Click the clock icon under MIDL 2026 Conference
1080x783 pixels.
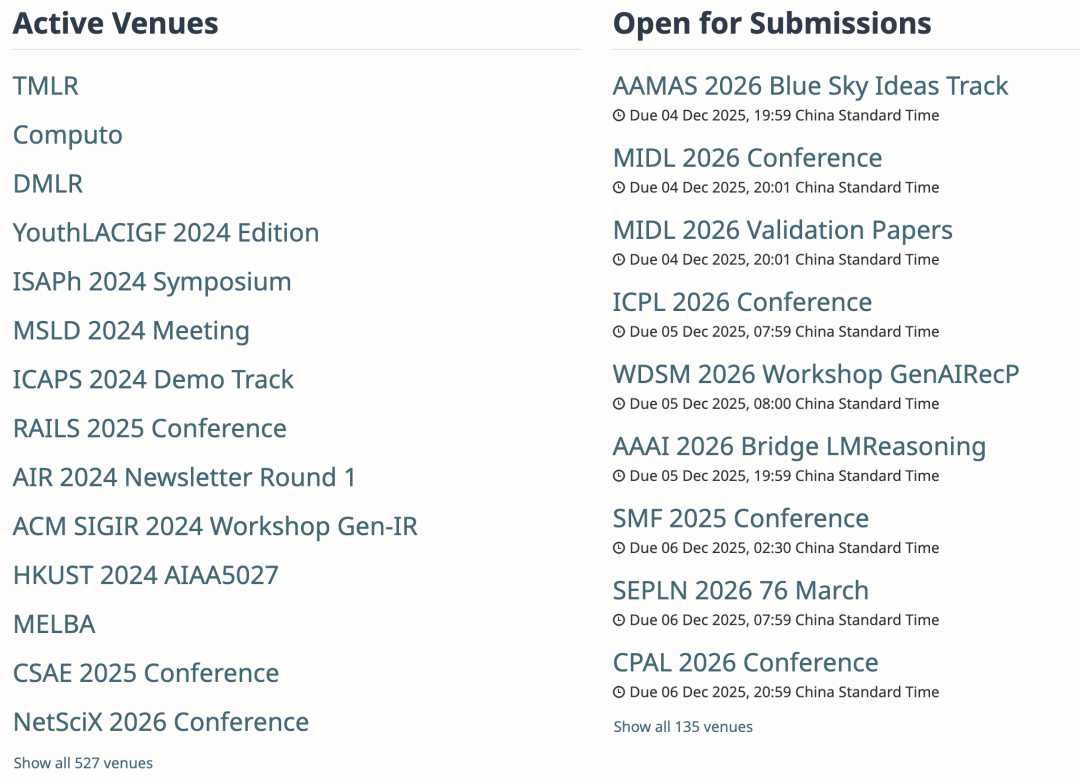[x=619, y=188]
